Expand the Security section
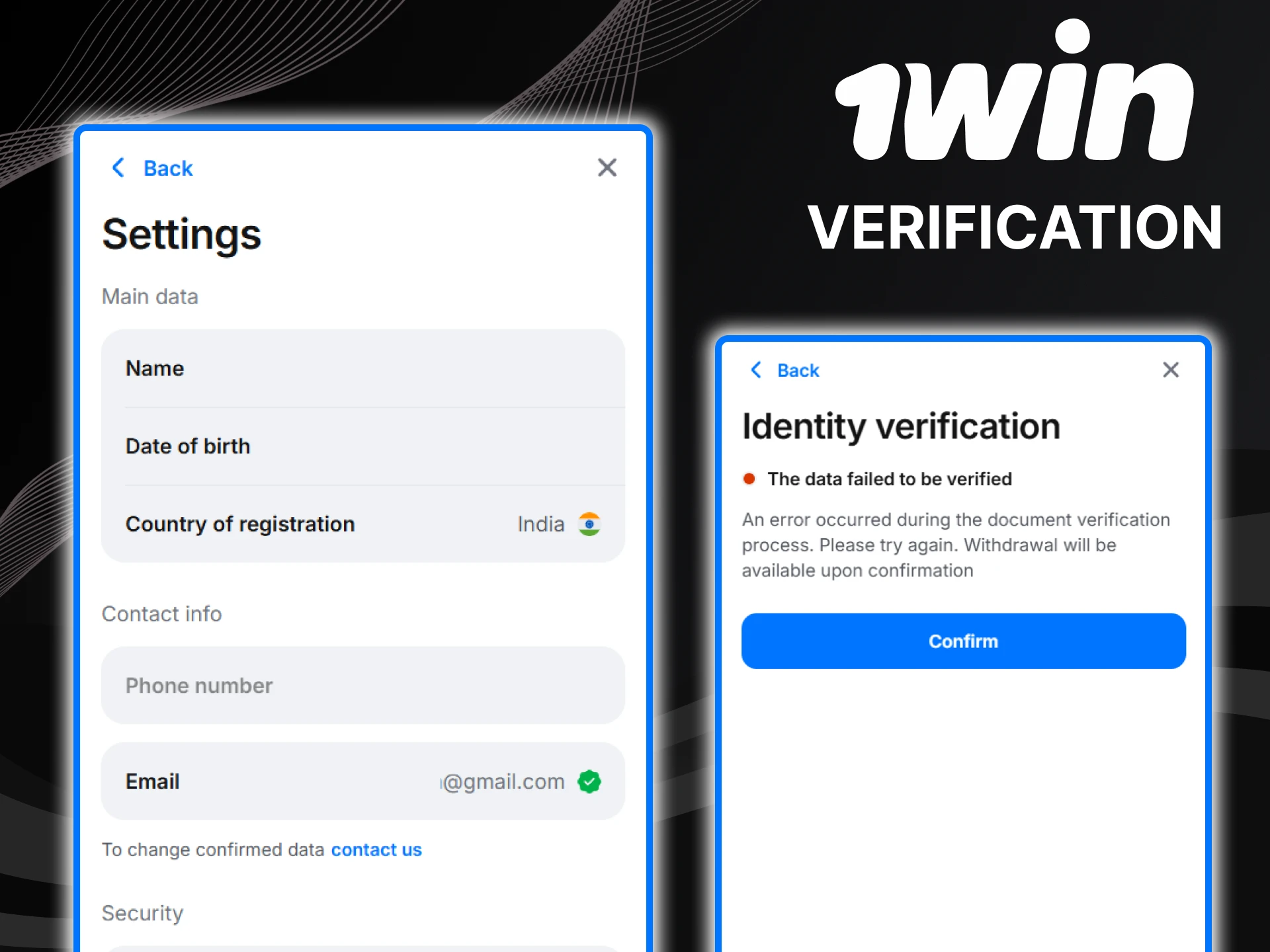1270x952 pixels. pyautogui.click(x=142, y=913)
